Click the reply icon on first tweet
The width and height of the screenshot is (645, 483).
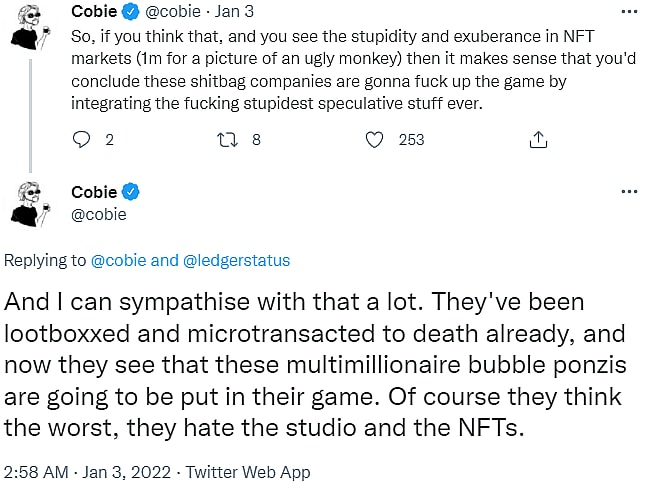(x=82, y=140)
